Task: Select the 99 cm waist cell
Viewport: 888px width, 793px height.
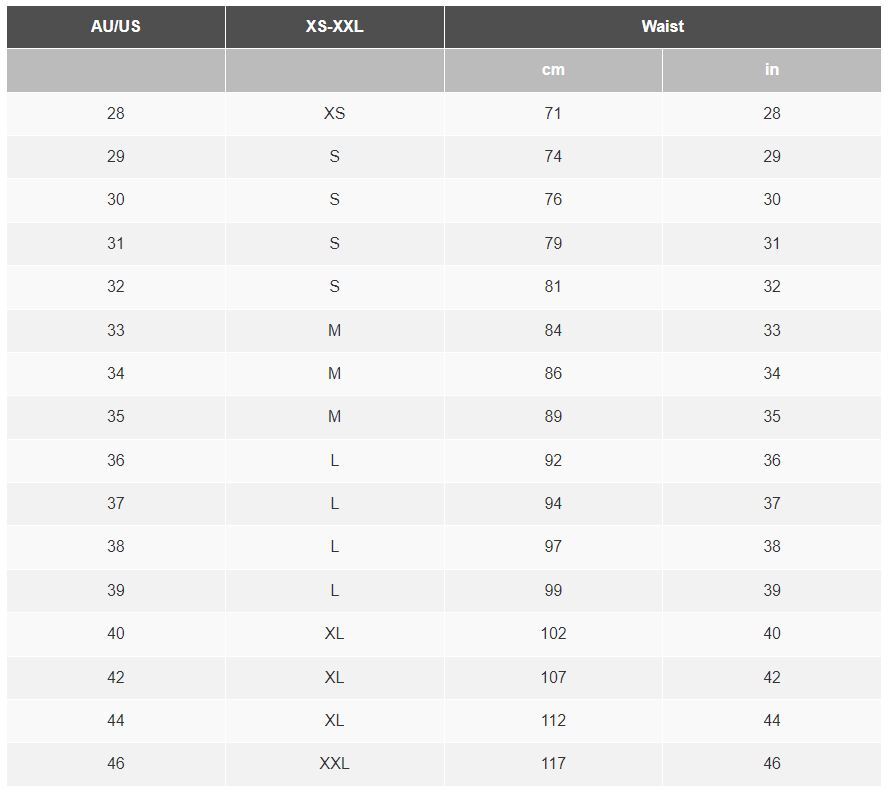Action: point(553,590)
